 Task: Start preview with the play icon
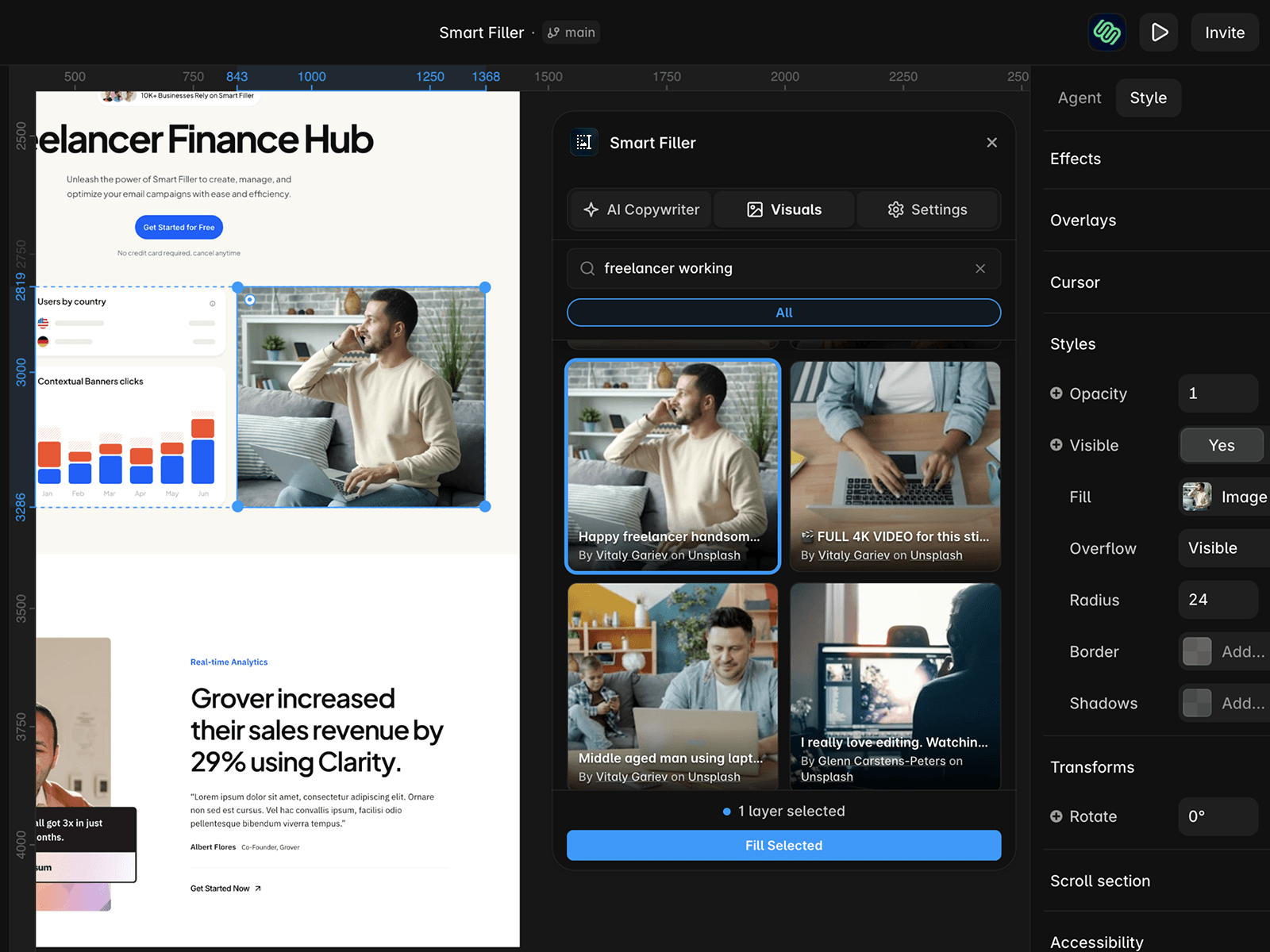pos(1159,33)
